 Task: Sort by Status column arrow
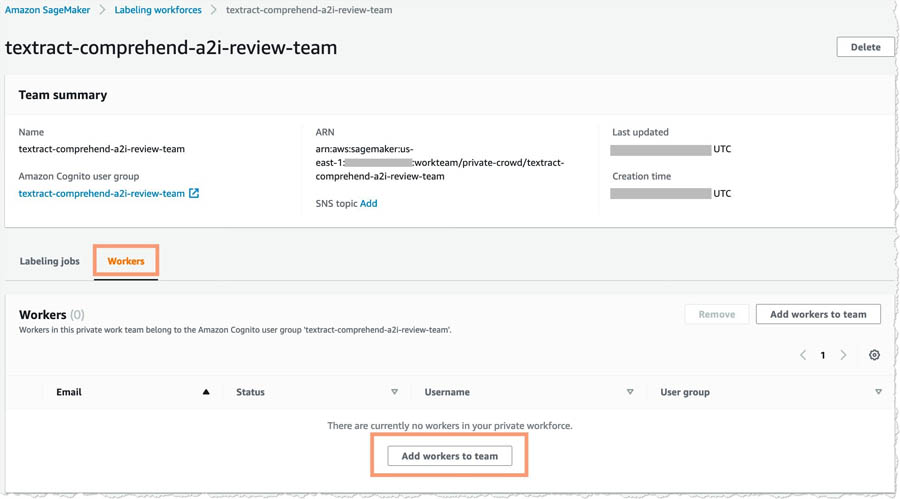pos(394,392)
